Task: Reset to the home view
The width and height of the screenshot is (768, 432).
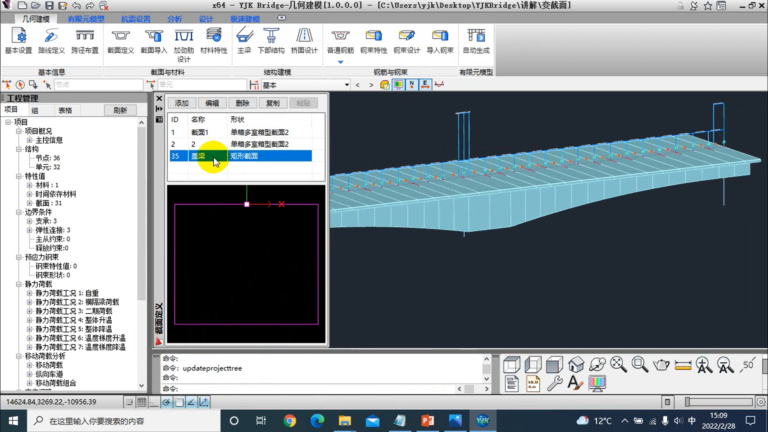Action: [576, 364]
